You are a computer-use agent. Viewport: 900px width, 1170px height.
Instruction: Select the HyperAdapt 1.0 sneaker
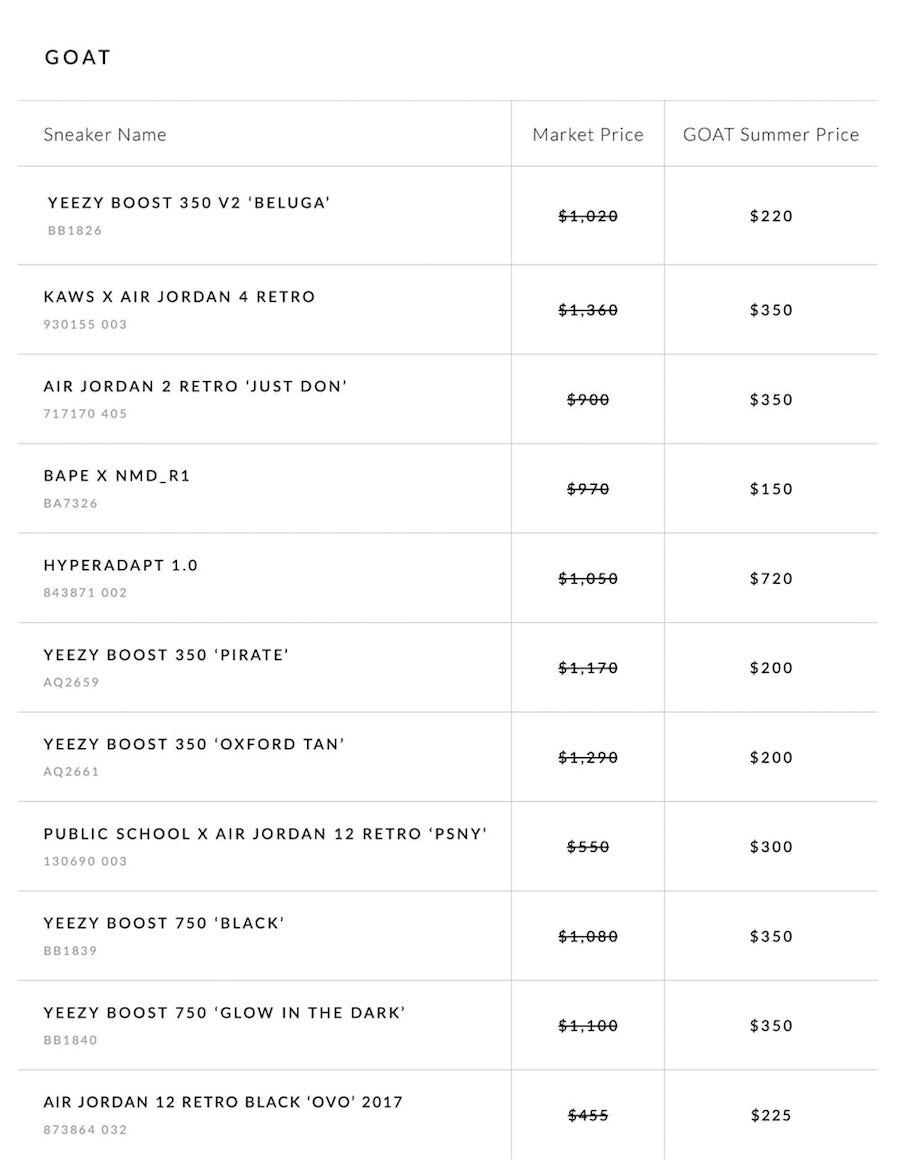coord(121,565)
